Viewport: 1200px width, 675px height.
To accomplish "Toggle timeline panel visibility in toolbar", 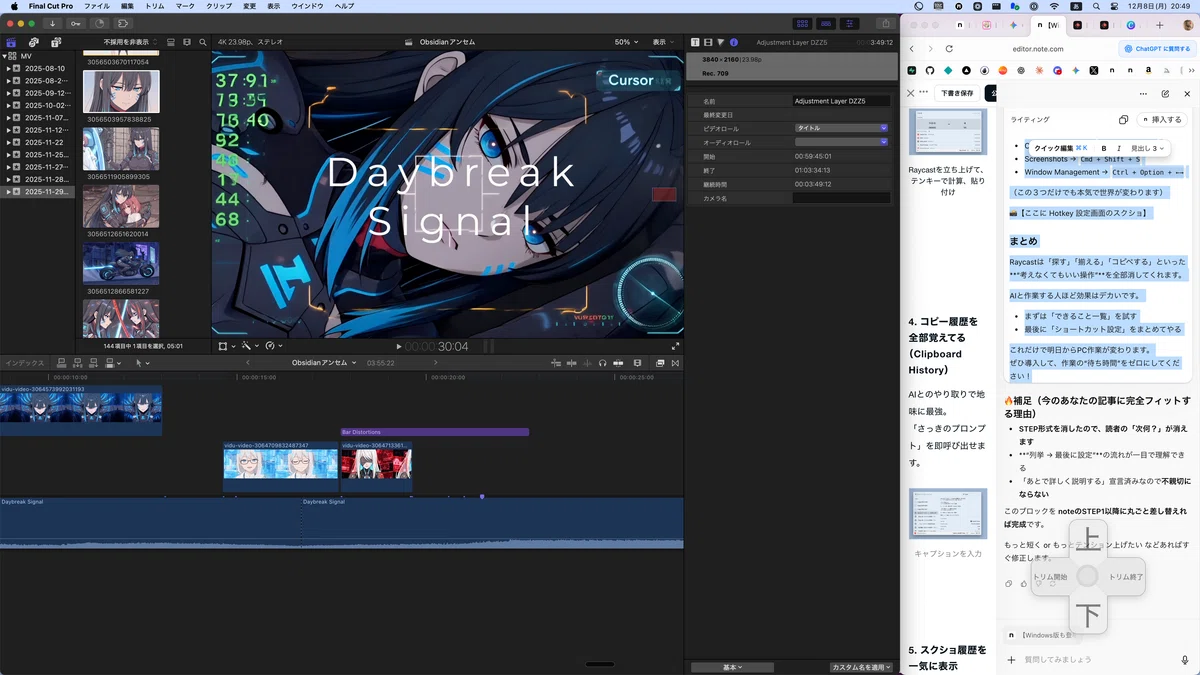I will click(x=826, y=23).
